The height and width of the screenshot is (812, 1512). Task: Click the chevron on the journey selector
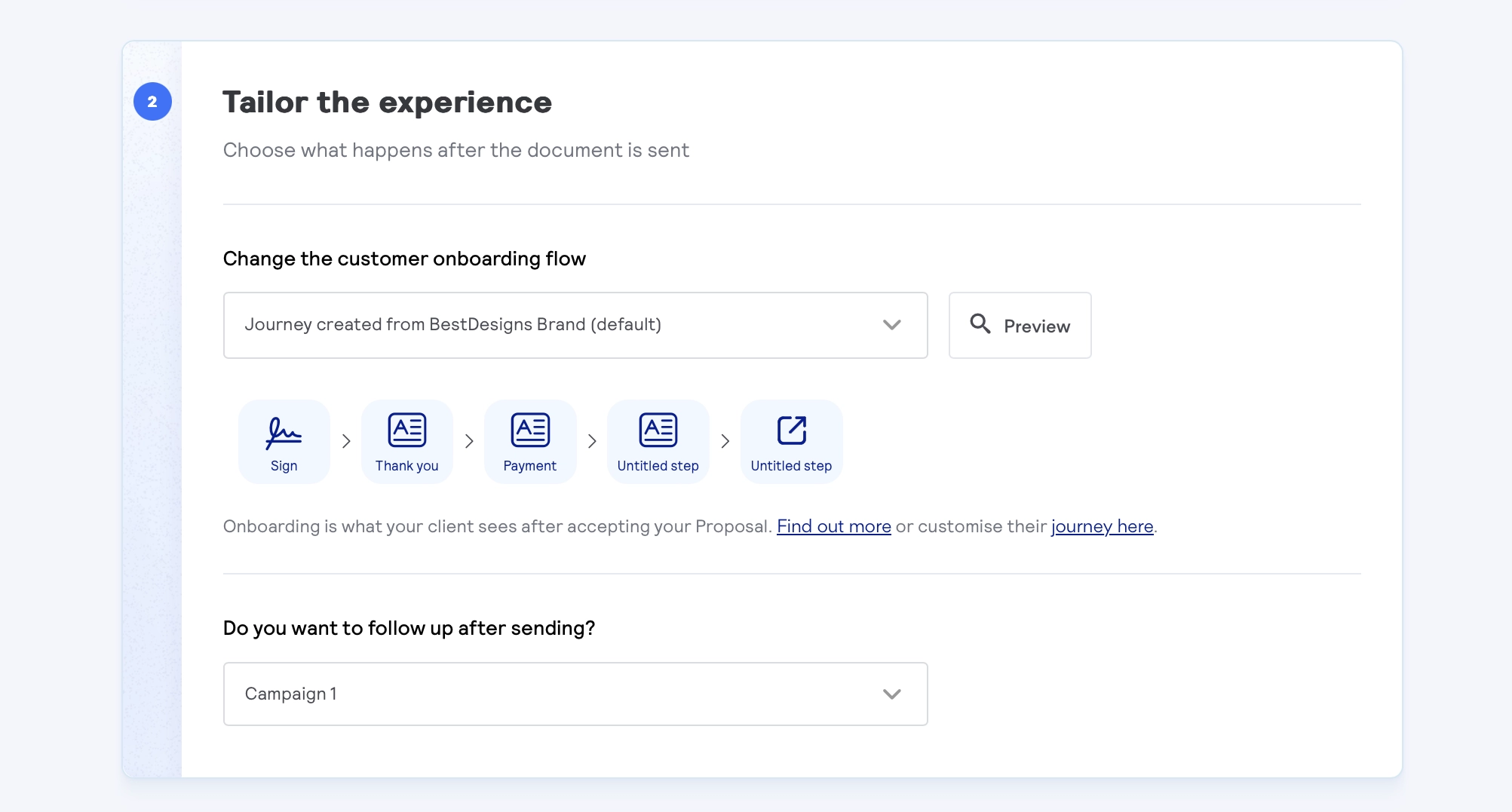(x=892, y=325)
